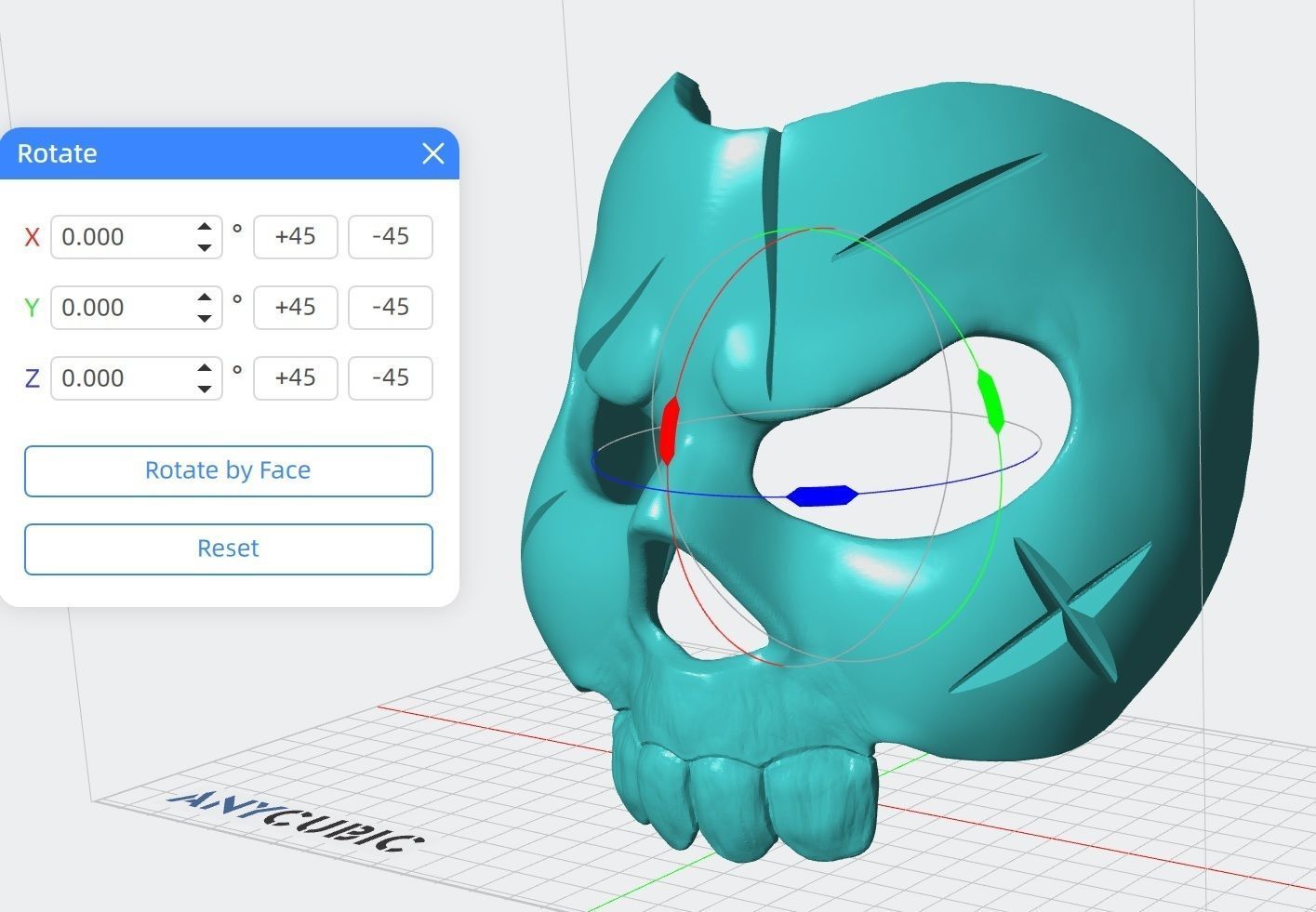The width and height of the screenshot is (1316, 912).
Task: Activate Rotate by Face mode
Action: [x=228, y=470]
